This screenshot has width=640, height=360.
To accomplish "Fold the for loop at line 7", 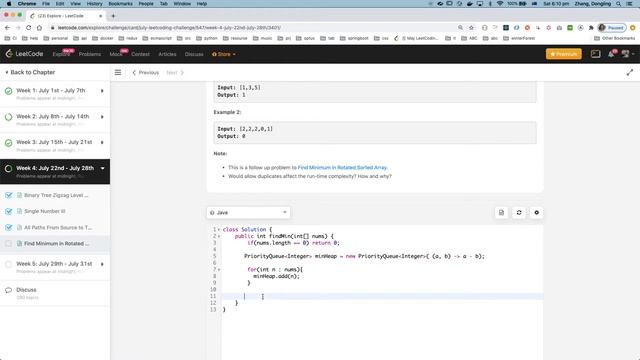I will 219,270.
